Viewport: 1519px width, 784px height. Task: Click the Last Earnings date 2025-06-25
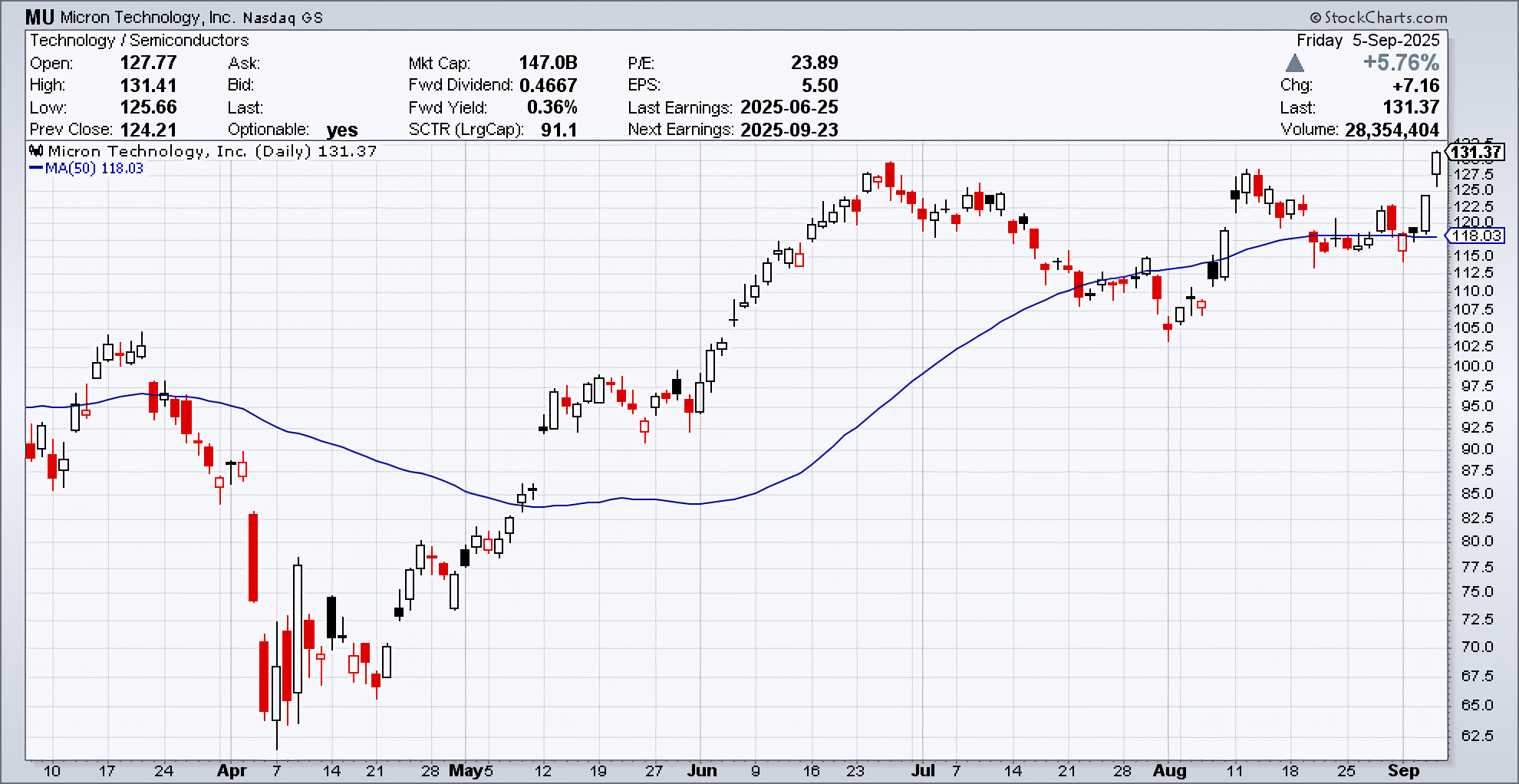click(789, 107)
